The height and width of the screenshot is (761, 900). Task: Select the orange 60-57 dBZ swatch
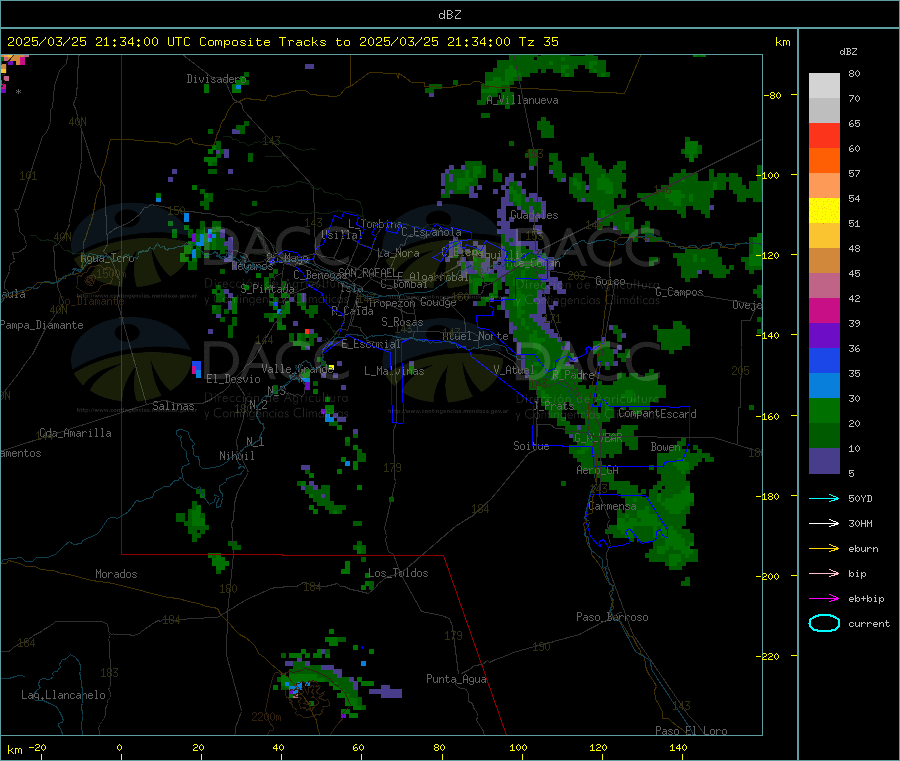coord(824,161)
